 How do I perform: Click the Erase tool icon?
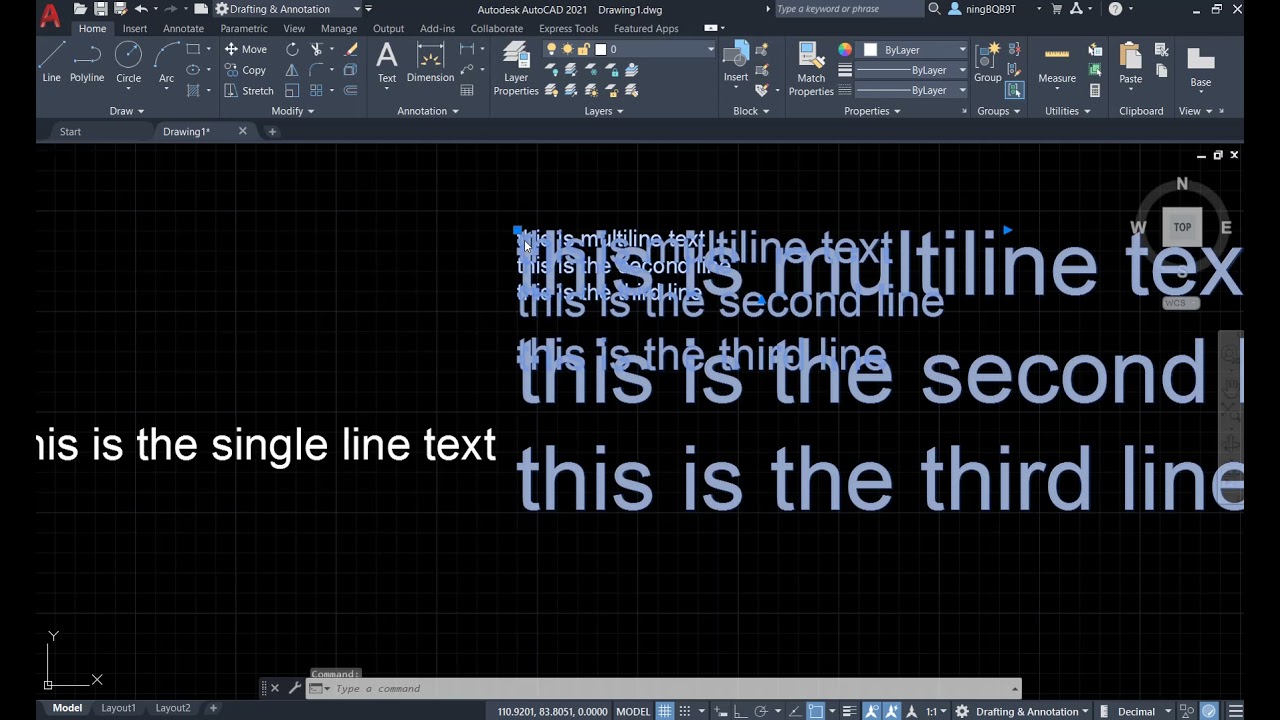click(x=351, y=49)
